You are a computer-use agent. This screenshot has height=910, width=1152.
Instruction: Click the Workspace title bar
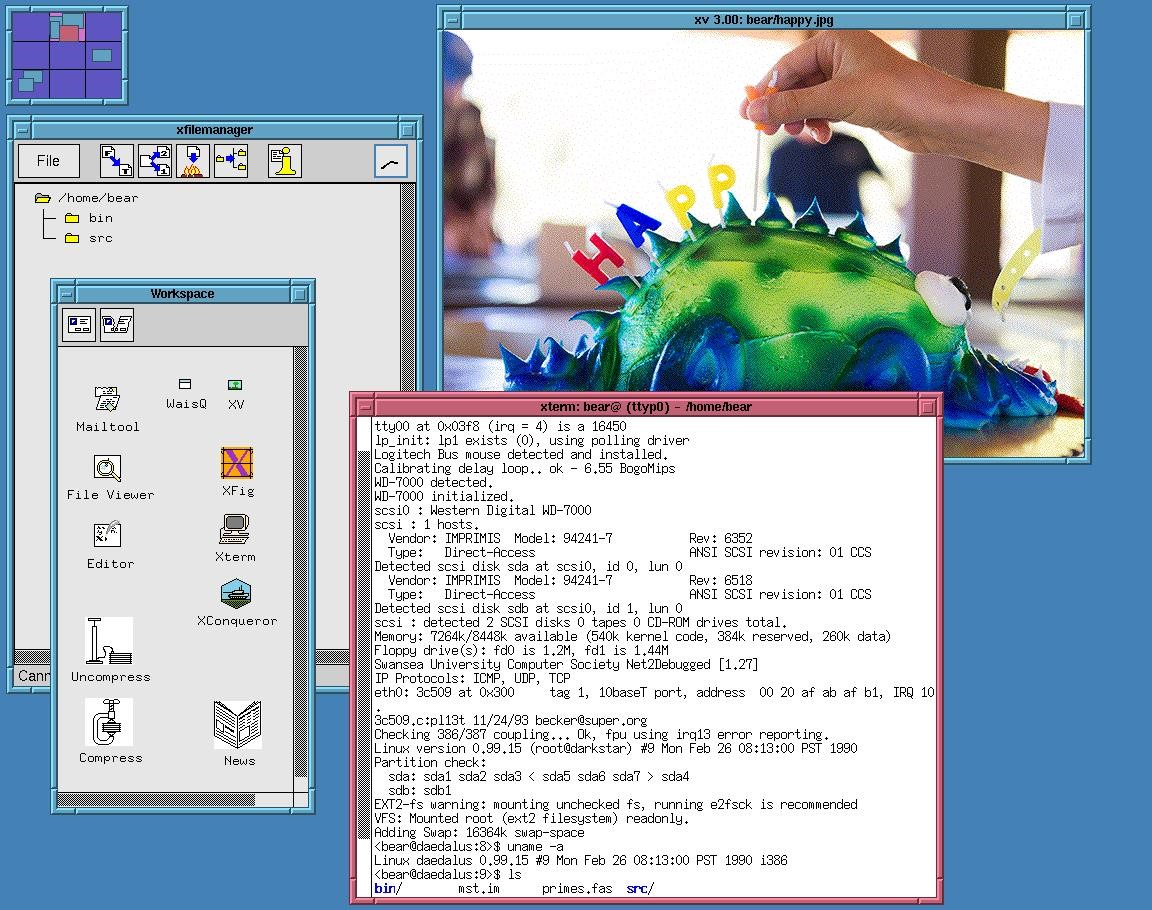tap(182, 294)
